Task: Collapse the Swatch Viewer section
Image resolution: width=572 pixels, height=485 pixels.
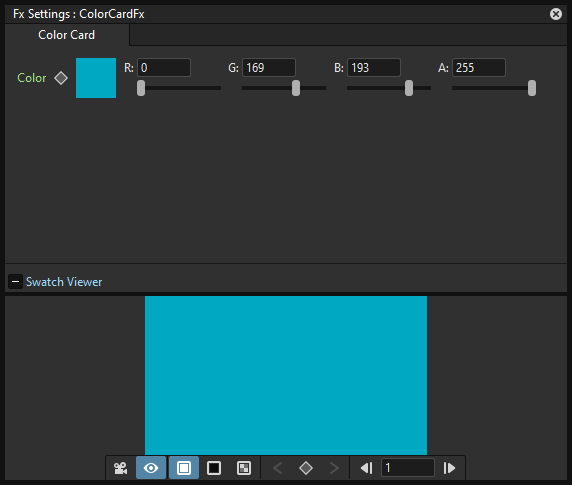Action: click(x=15, y=282)
